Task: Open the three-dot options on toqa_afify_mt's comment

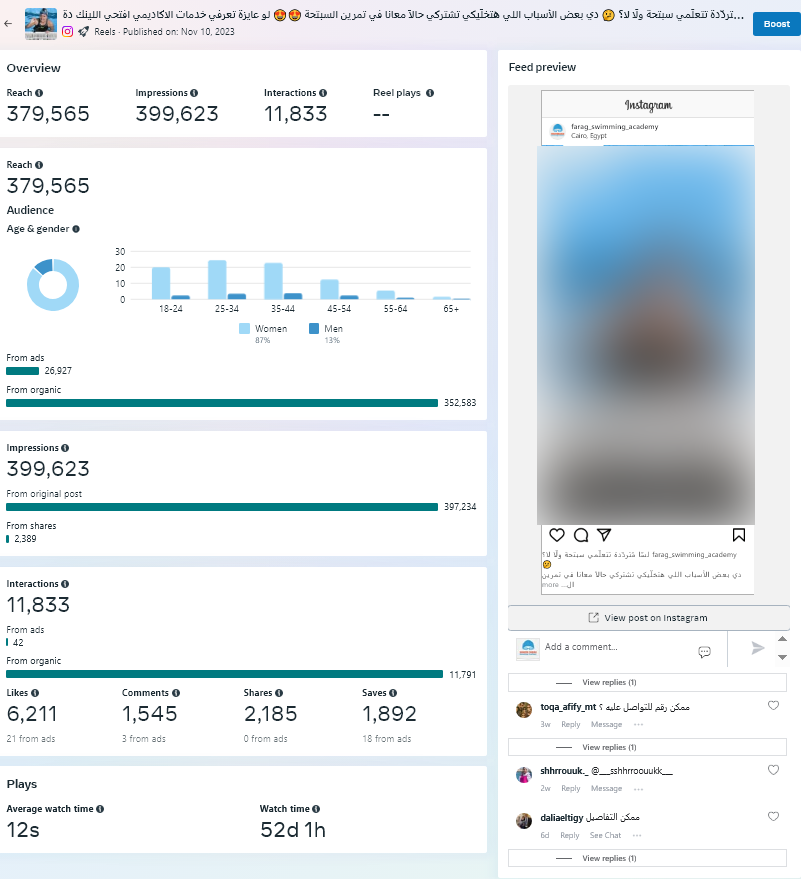Action: coord(638,724)
